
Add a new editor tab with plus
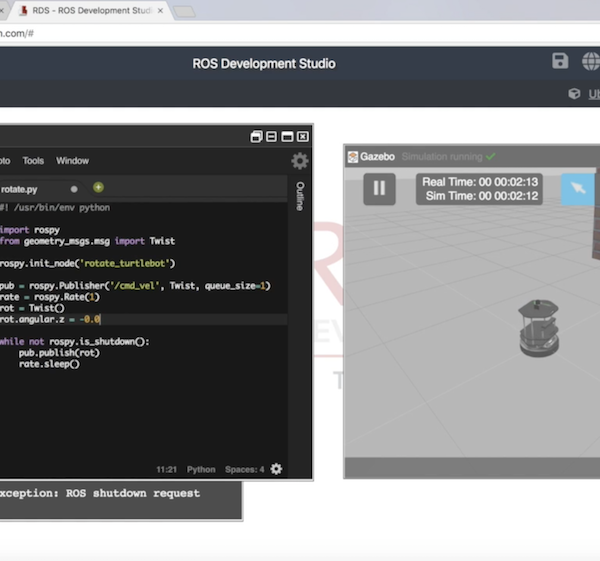point(98,187)
